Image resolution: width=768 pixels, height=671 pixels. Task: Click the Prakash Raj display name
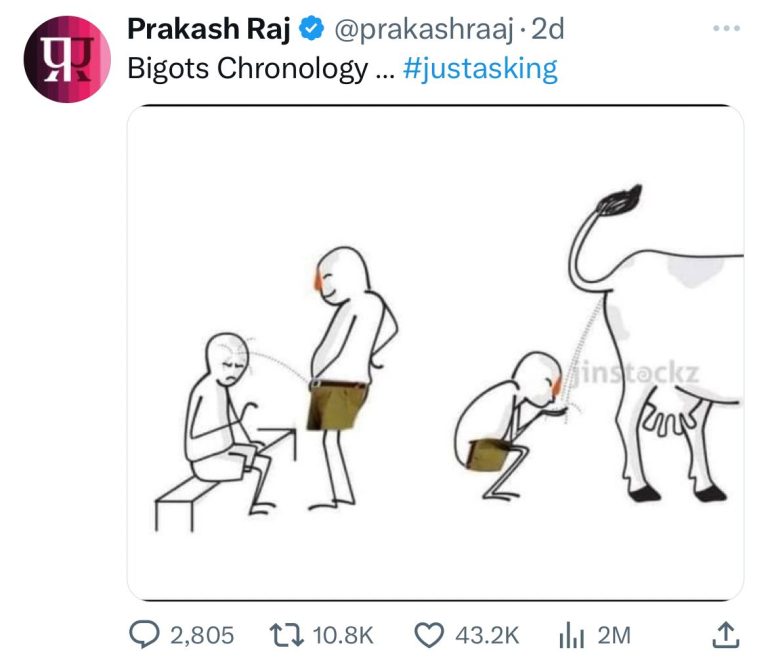(x=209, y=30)
